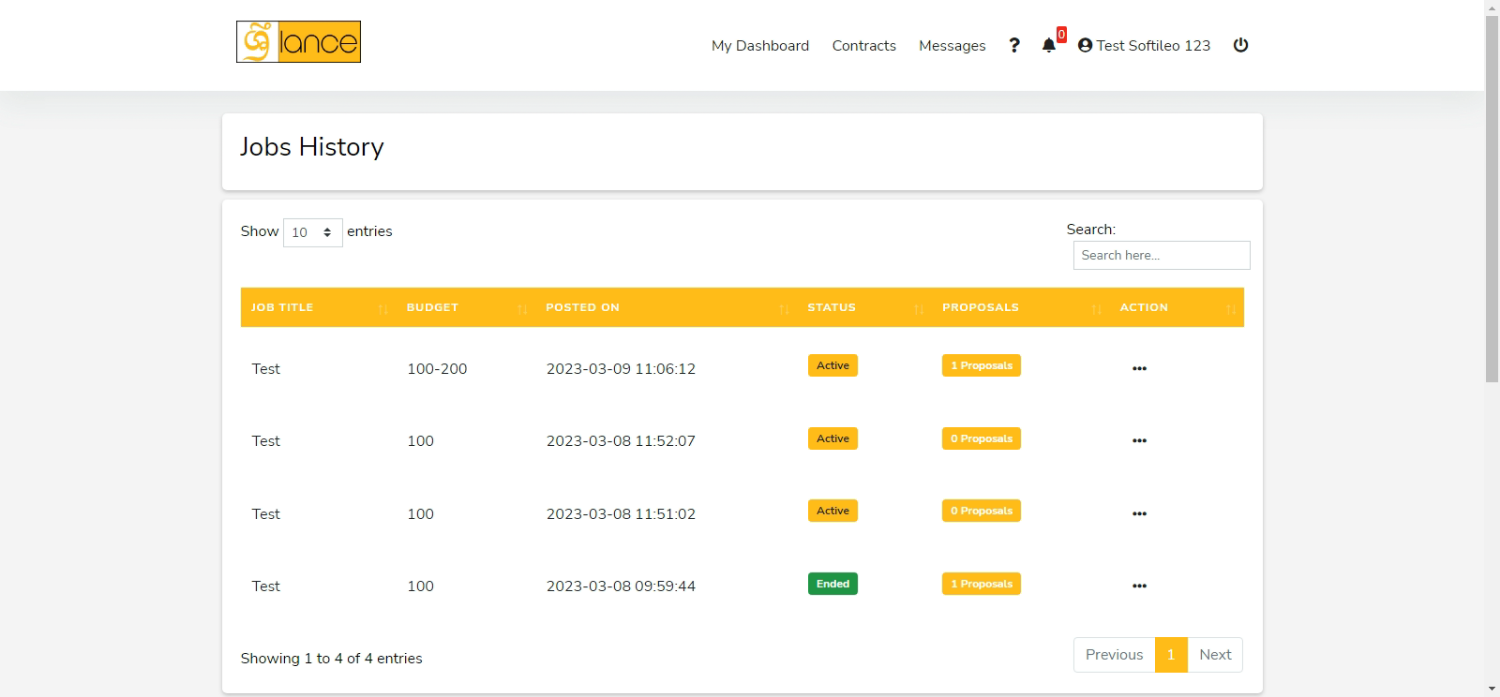The height and width of the screenshot is (697, 1500).
Task: Open the Contracts menu item
Action: [x=864, y=45]
